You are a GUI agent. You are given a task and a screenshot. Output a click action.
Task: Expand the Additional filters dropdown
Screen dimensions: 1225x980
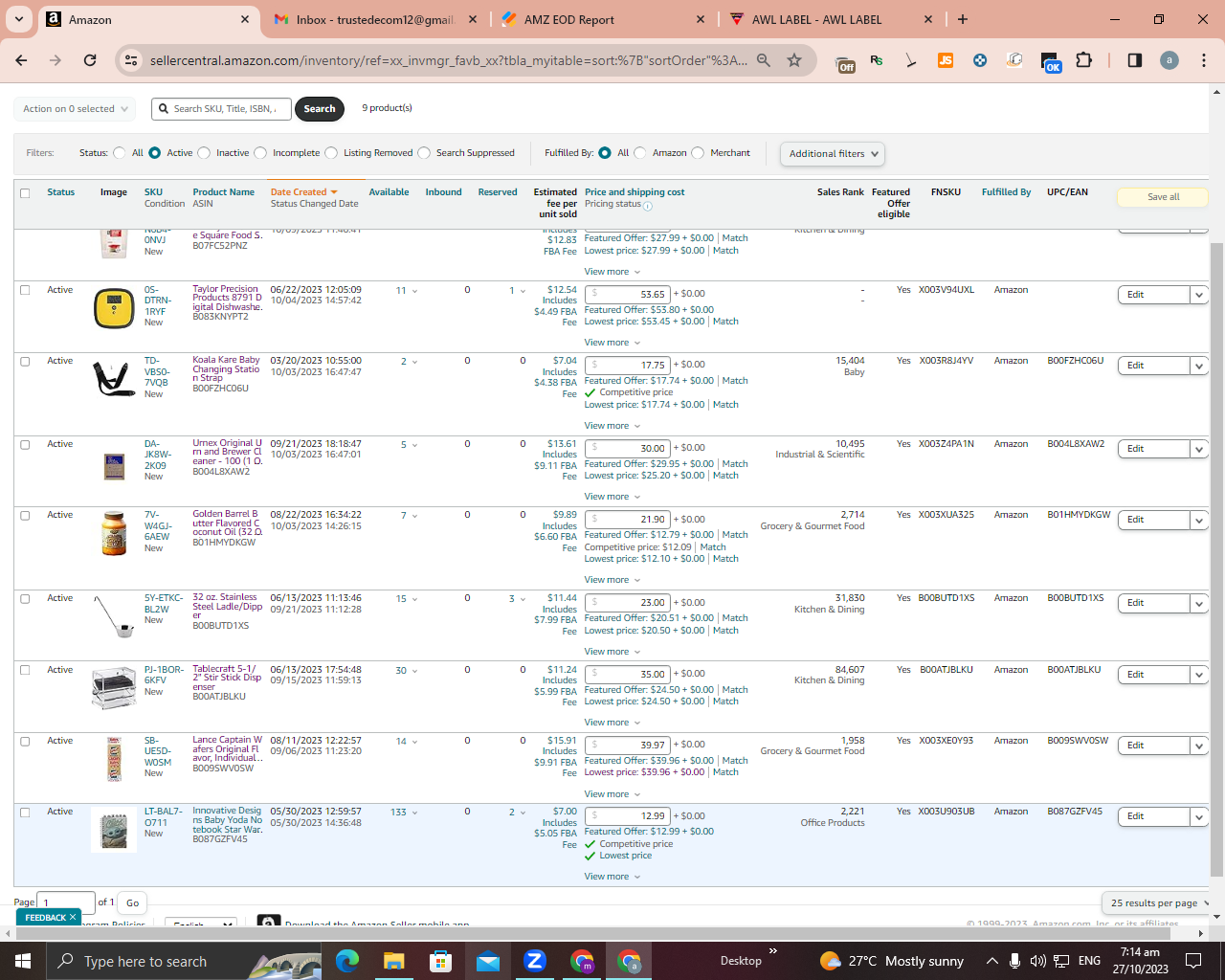click(832, 153)
